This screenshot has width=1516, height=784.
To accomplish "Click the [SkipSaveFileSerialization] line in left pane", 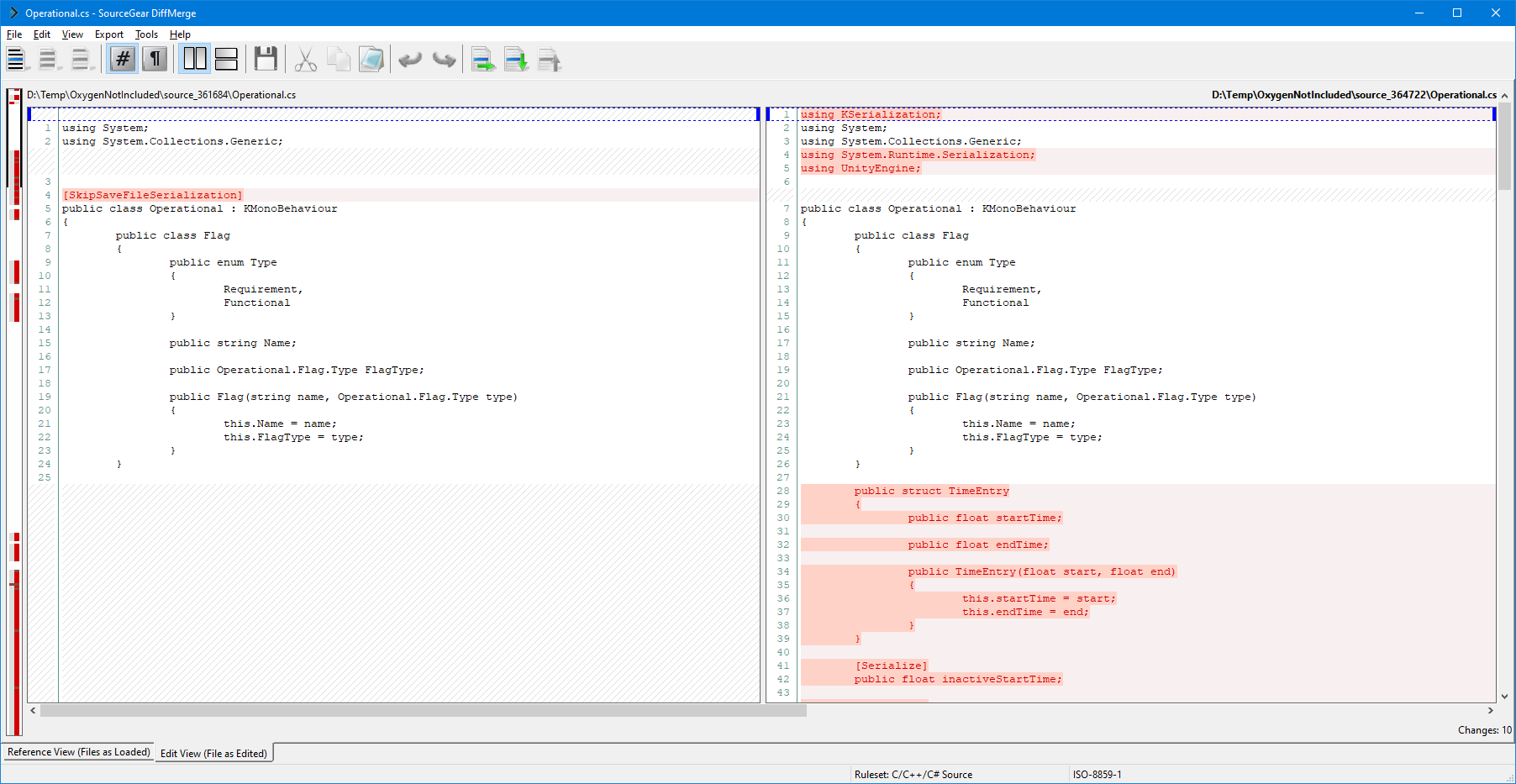I will (152, 195).
